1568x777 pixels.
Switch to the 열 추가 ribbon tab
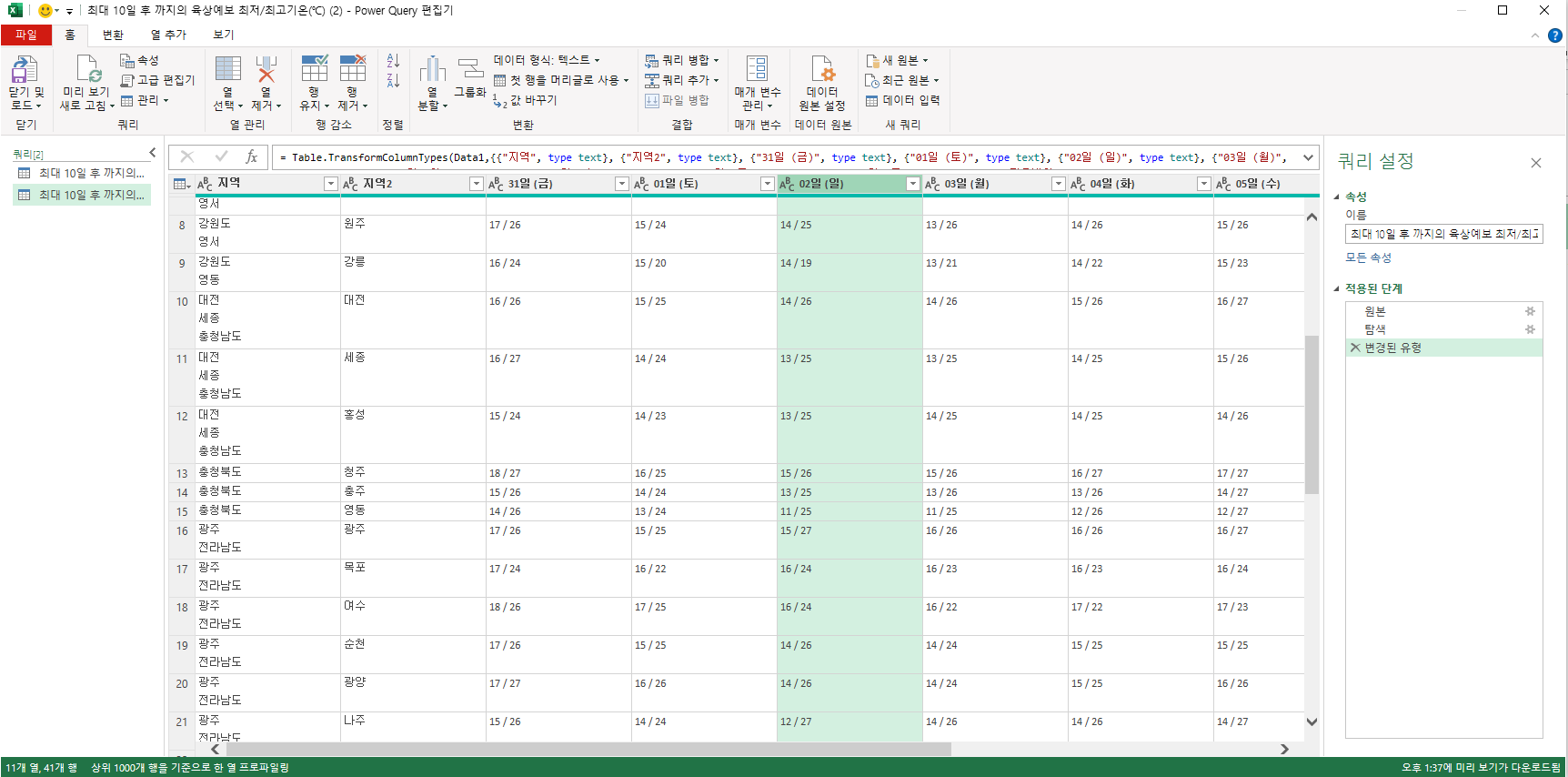168,35
